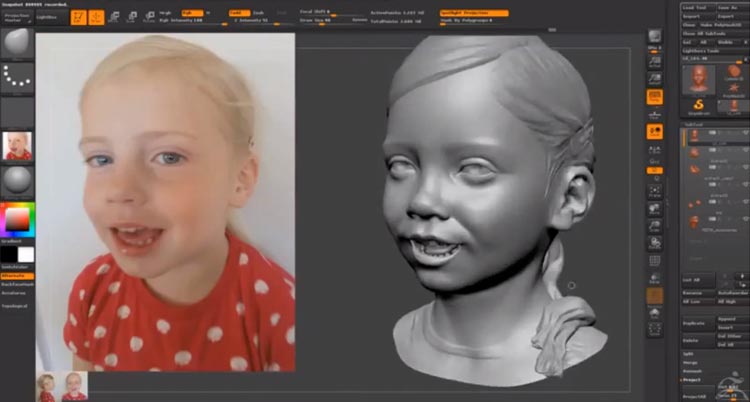This screenshot has width=750, height=402.
Task: Toggle the orange Rgb channel button
Action: (x=192, y=13)
